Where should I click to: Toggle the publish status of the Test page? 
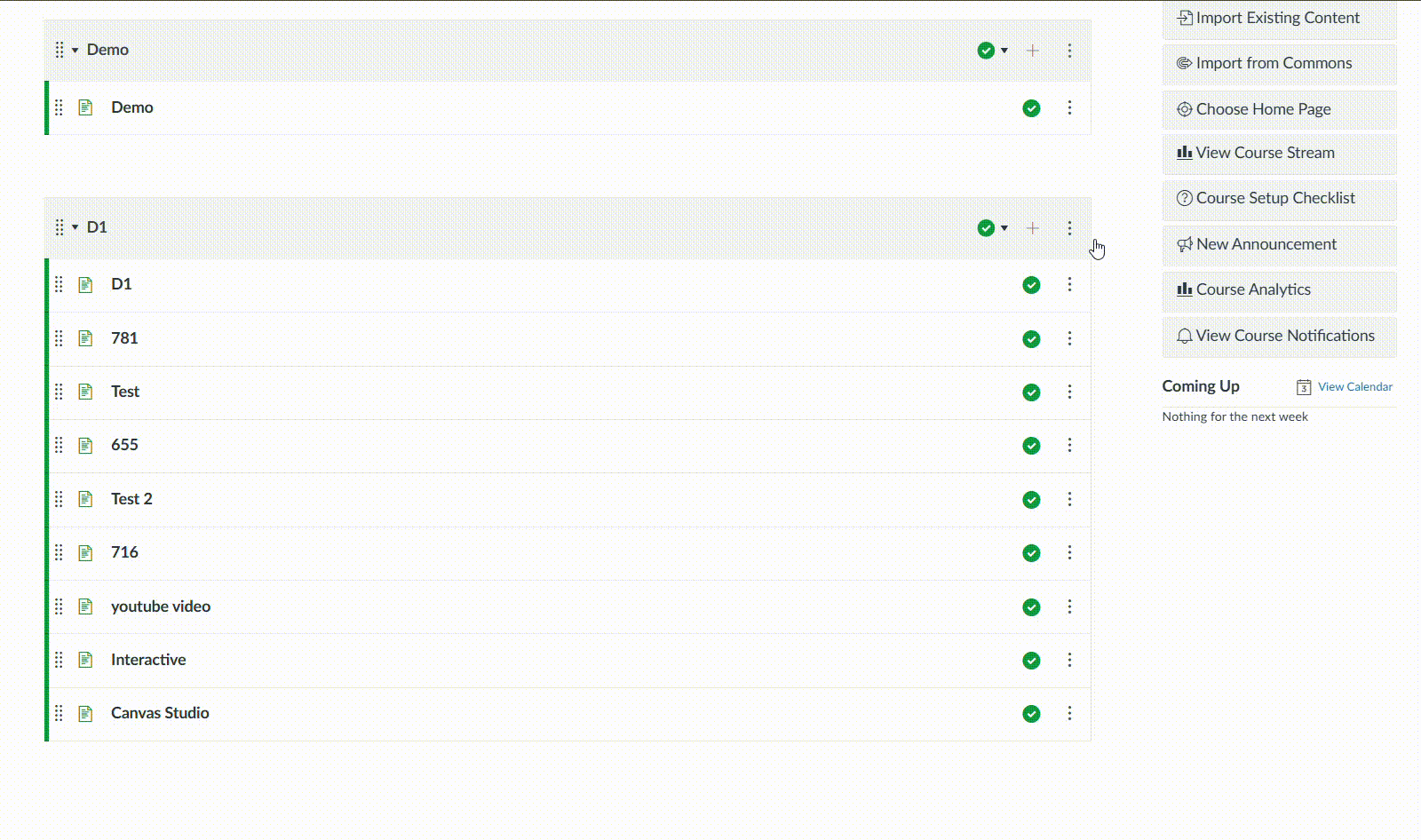pyautogui.click(x=1031, y=392)
